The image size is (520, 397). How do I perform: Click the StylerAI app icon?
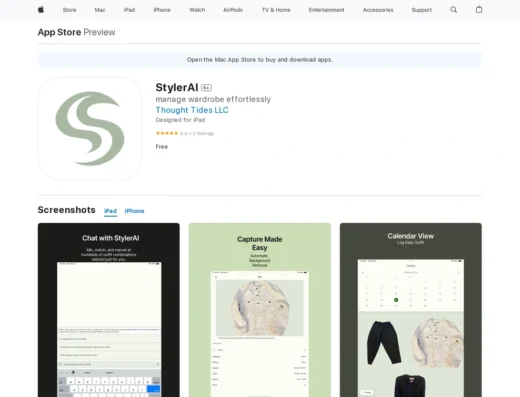point(90,129)
